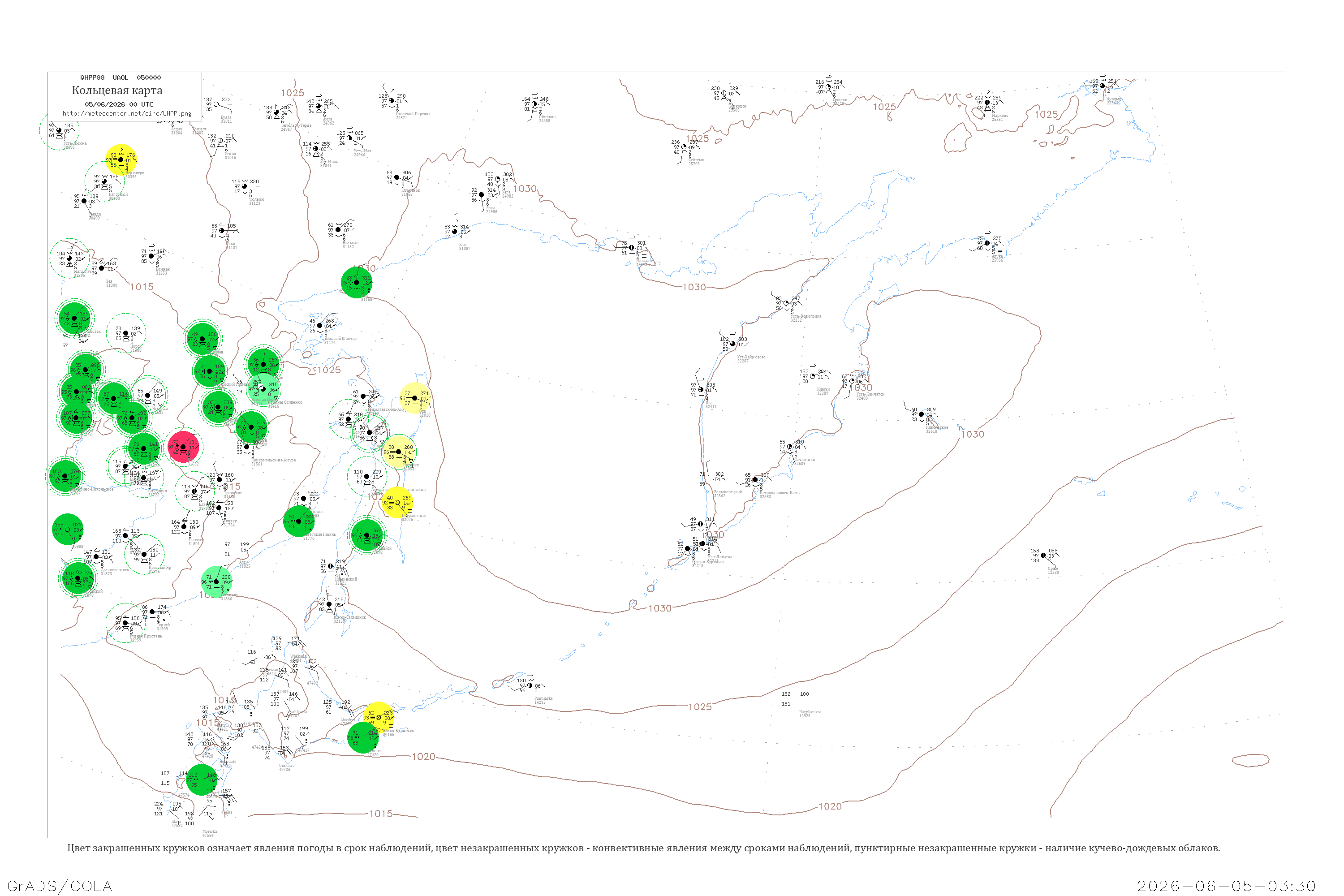Select the date "05/06/2026 00 UTC"

pyautogui.click(x=119, y=104)
